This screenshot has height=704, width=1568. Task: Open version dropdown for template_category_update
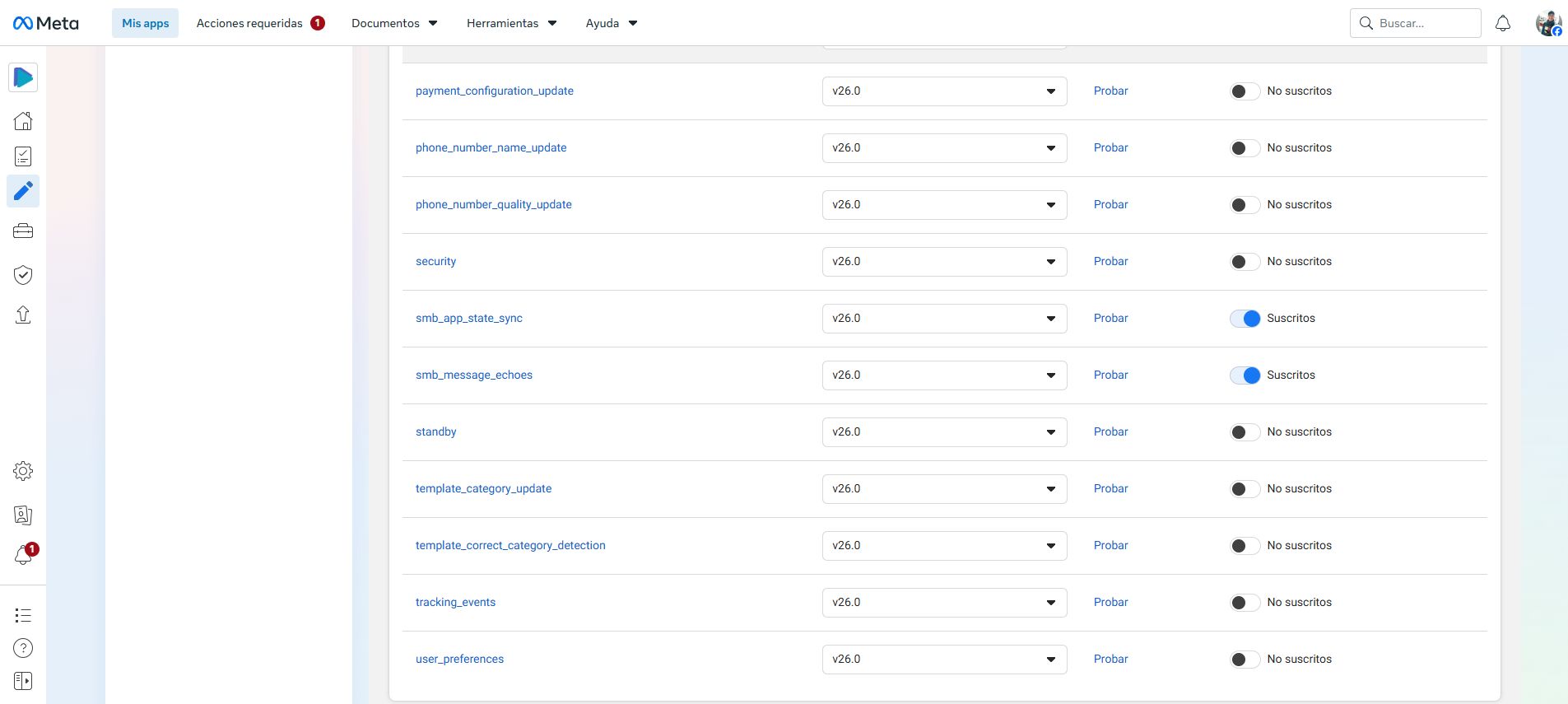944,489
